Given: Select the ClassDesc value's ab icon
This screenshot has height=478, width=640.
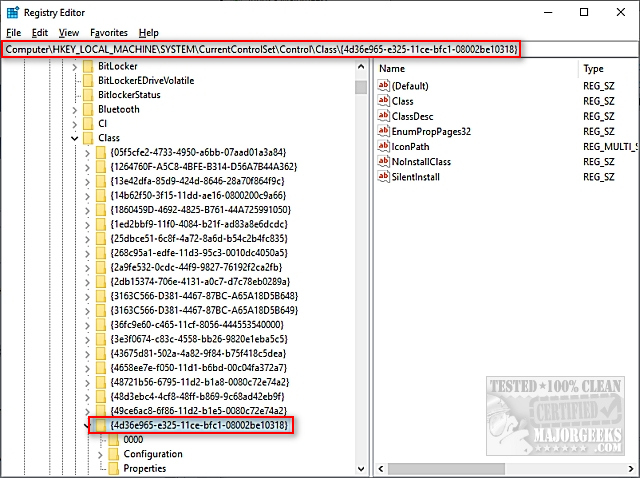Looking at the screenshot, I should [x=383, y=116].
